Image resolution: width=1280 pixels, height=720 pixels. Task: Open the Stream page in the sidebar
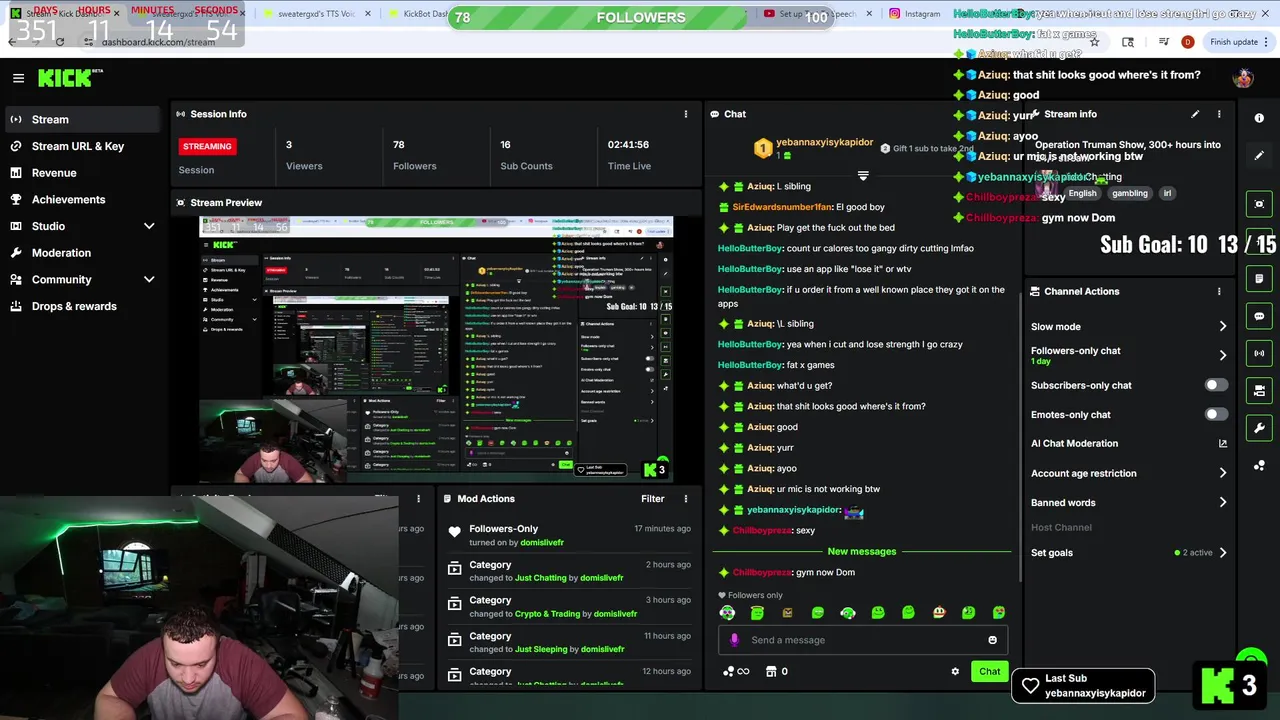(x=80, y=119)
